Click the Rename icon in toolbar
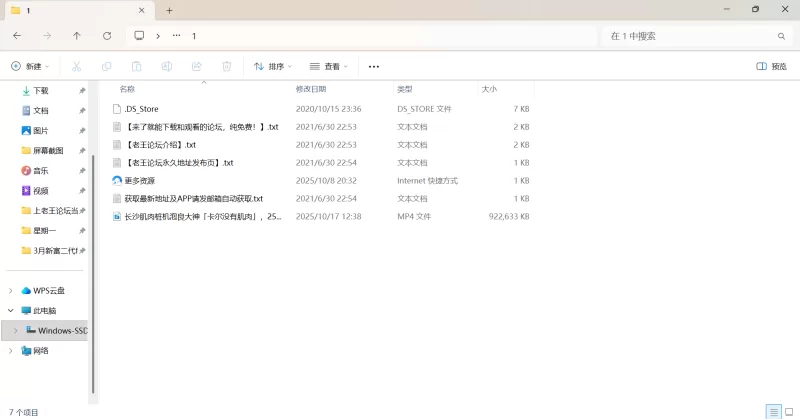 point(167,66)
